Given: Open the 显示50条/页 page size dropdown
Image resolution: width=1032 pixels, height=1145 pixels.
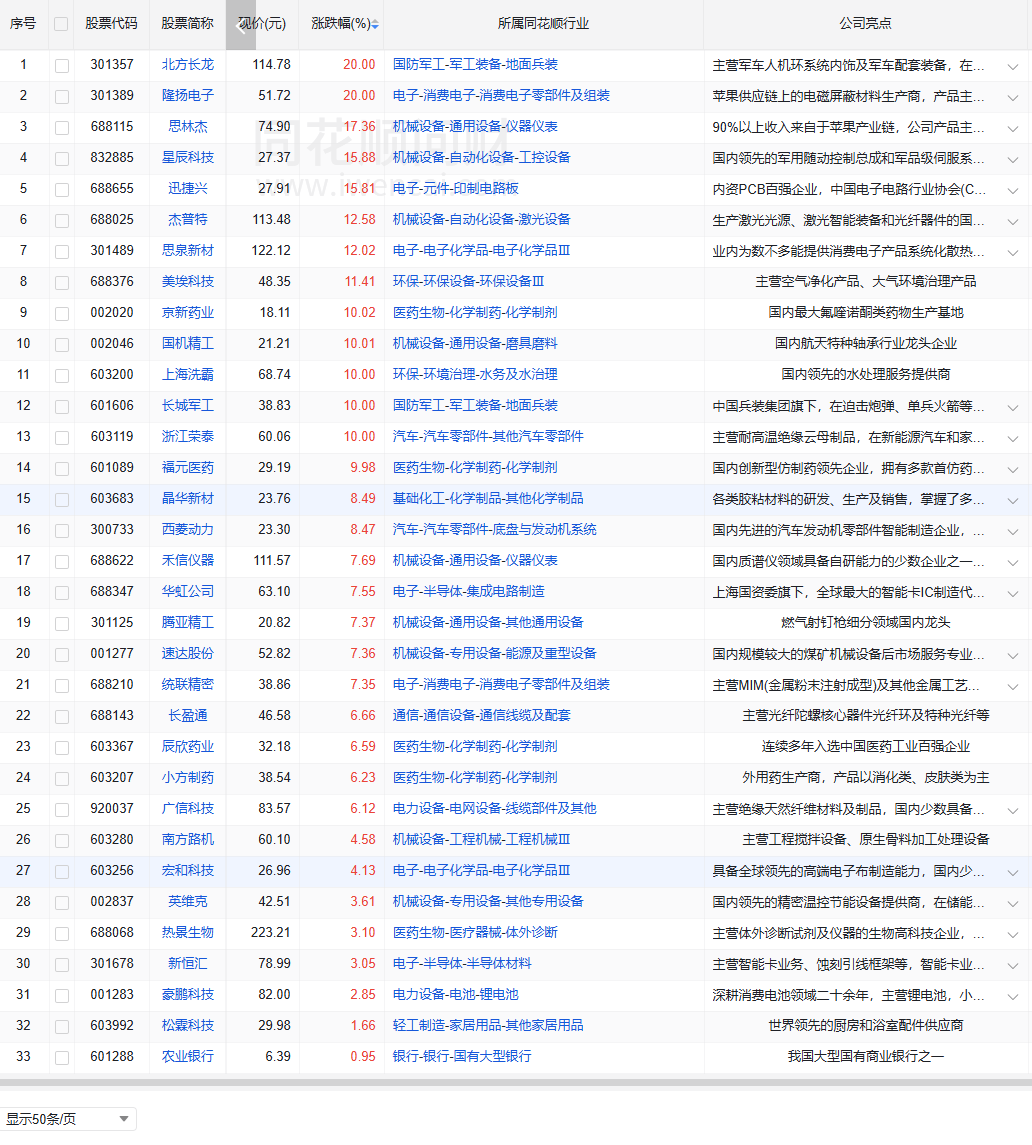Looking at the screenshot, I should click(68, 1119).
